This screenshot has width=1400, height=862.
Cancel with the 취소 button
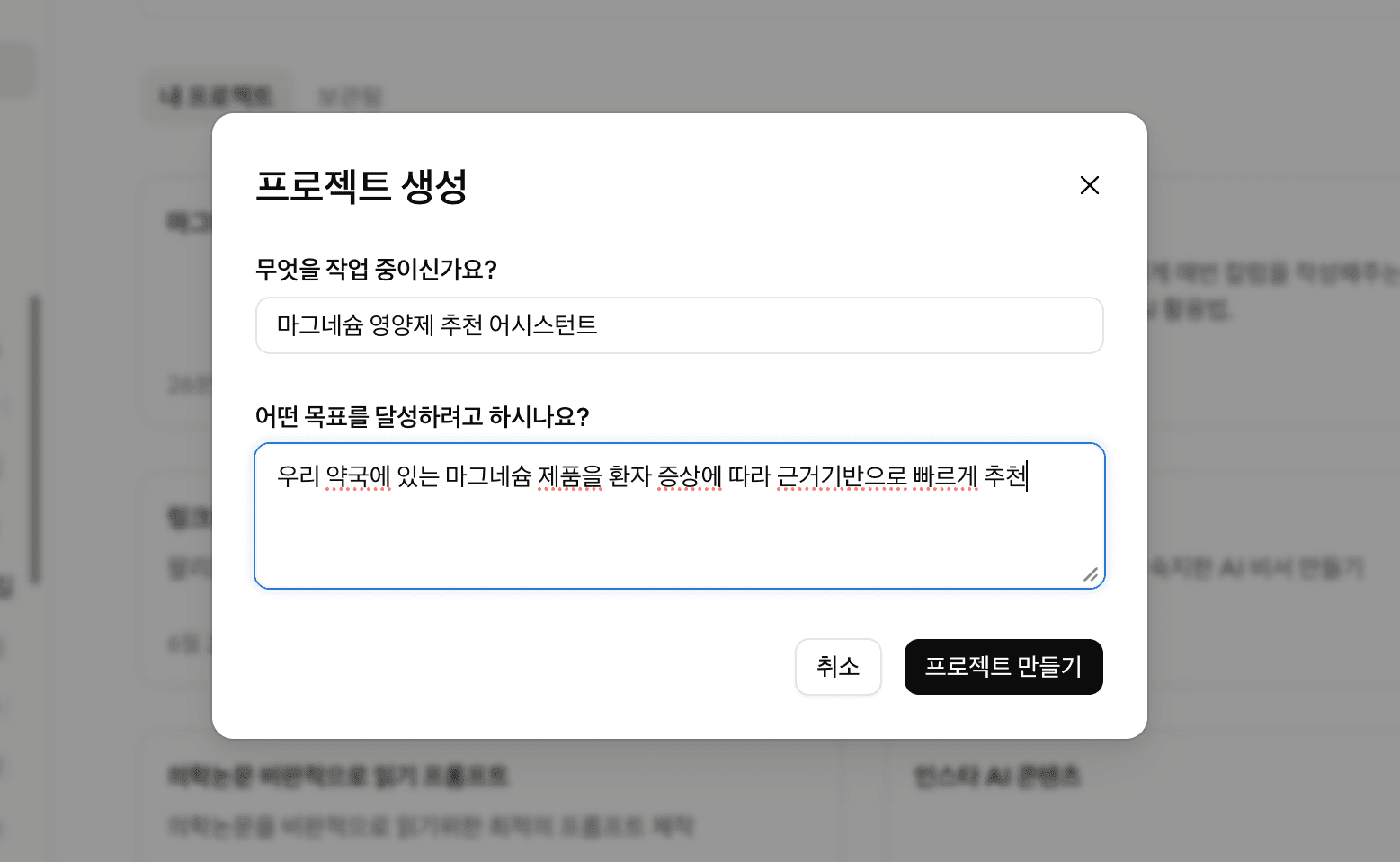point(838,667)
